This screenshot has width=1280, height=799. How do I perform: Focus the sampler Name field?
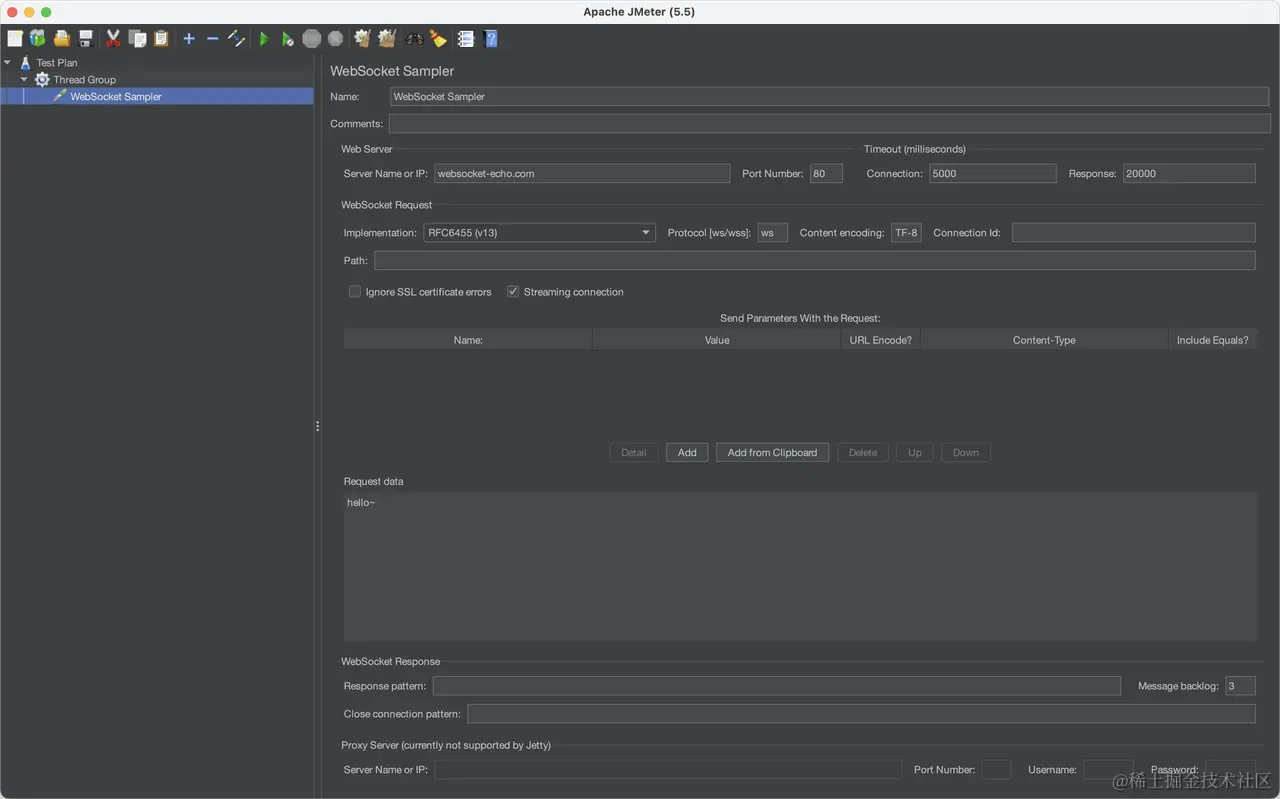[830, 97]
